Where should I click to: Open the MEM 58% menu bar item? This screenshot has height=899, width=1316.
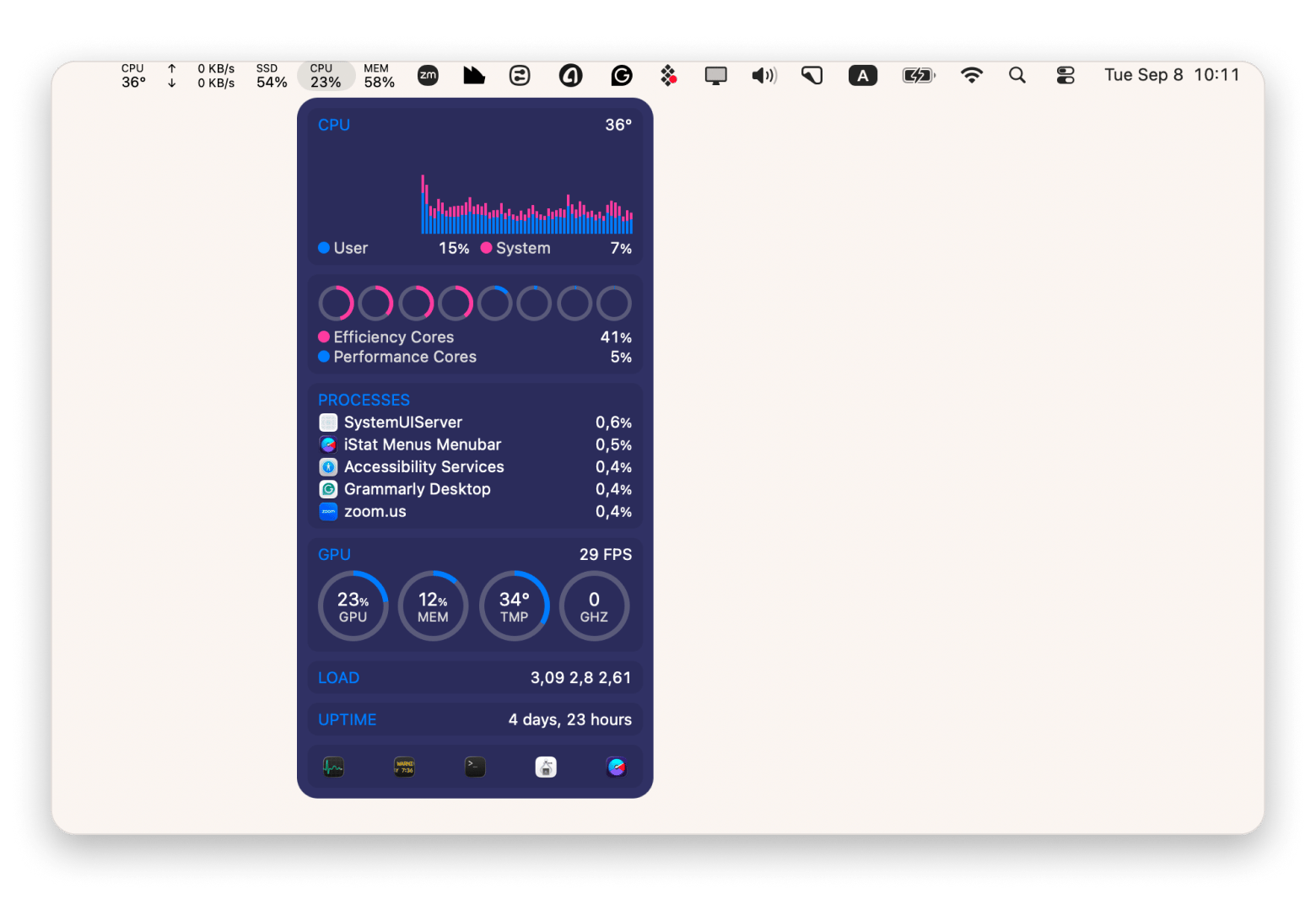[380, 75]
